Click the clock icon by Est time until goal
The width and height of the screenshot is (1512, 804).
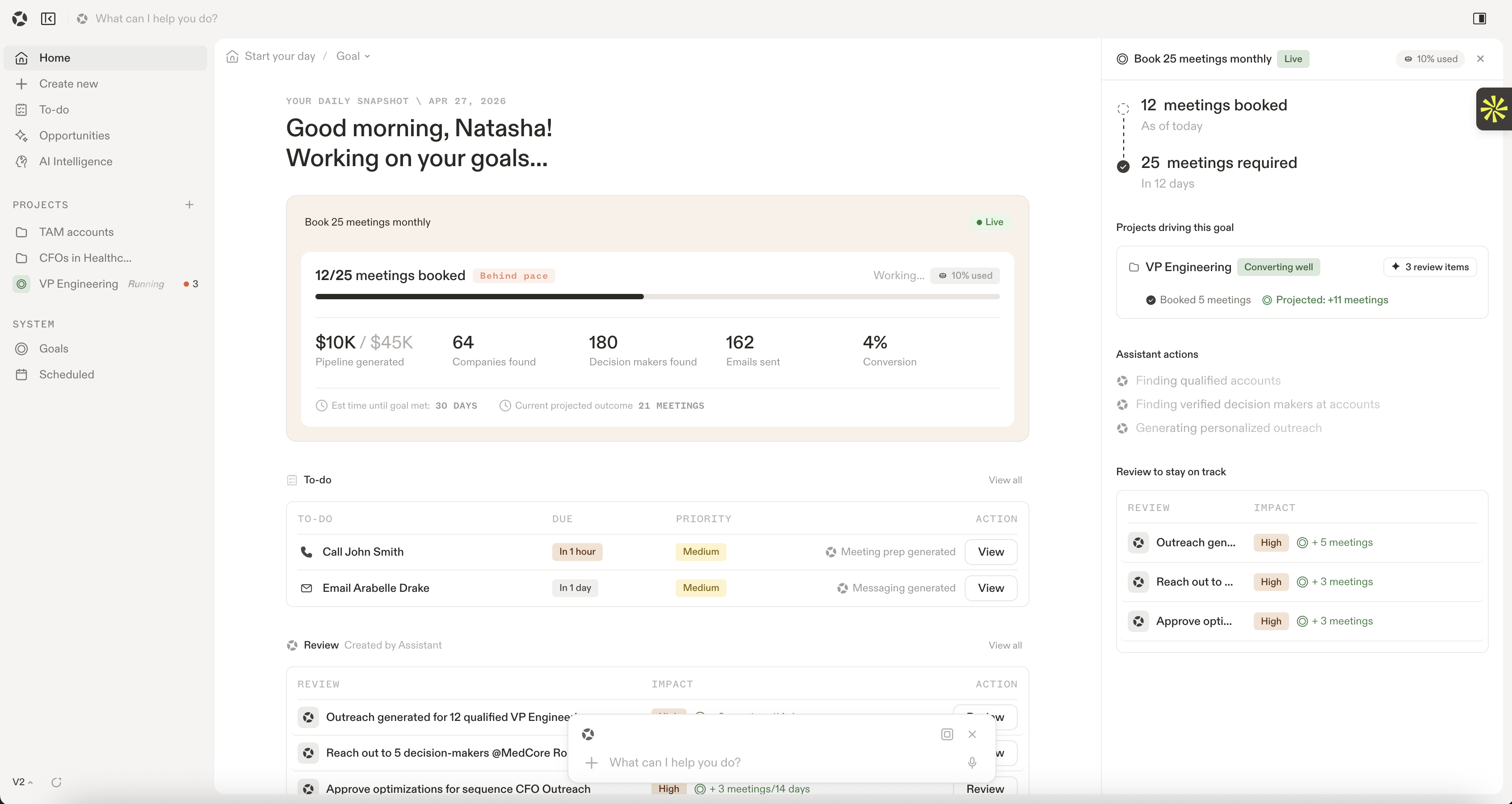pyautogui.click(x=321, y=406)
